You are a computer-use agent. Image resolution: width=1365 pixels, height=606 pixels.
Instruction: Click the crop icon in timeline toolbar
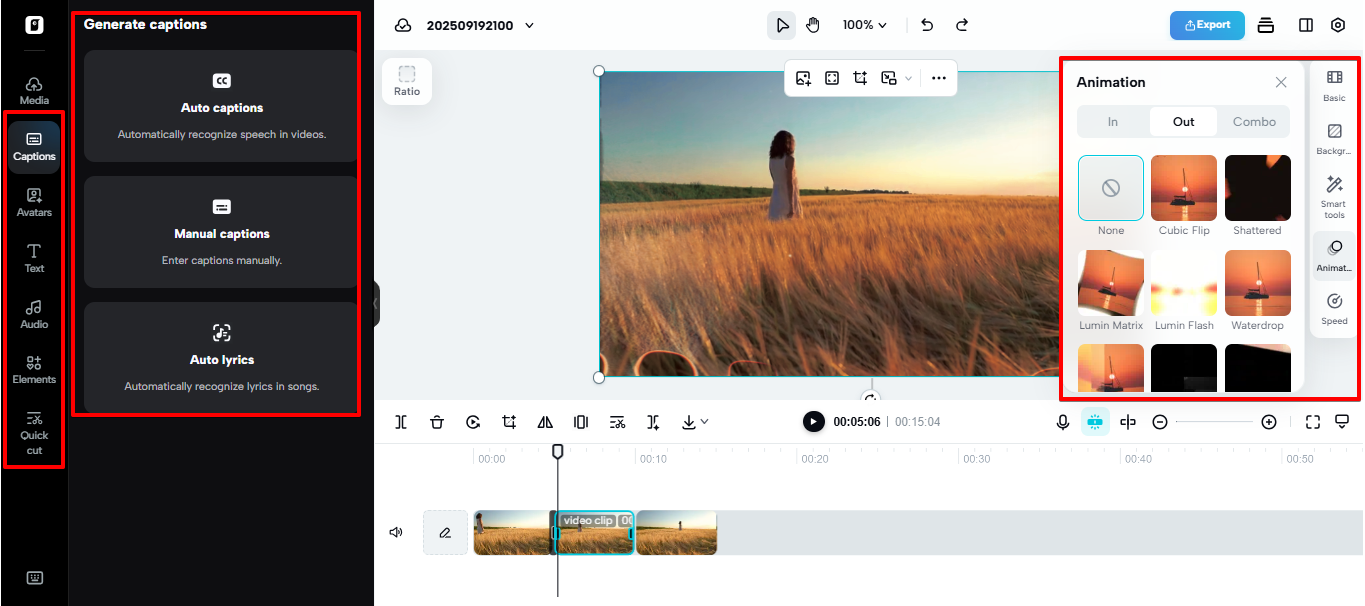(x=509, y=422)
